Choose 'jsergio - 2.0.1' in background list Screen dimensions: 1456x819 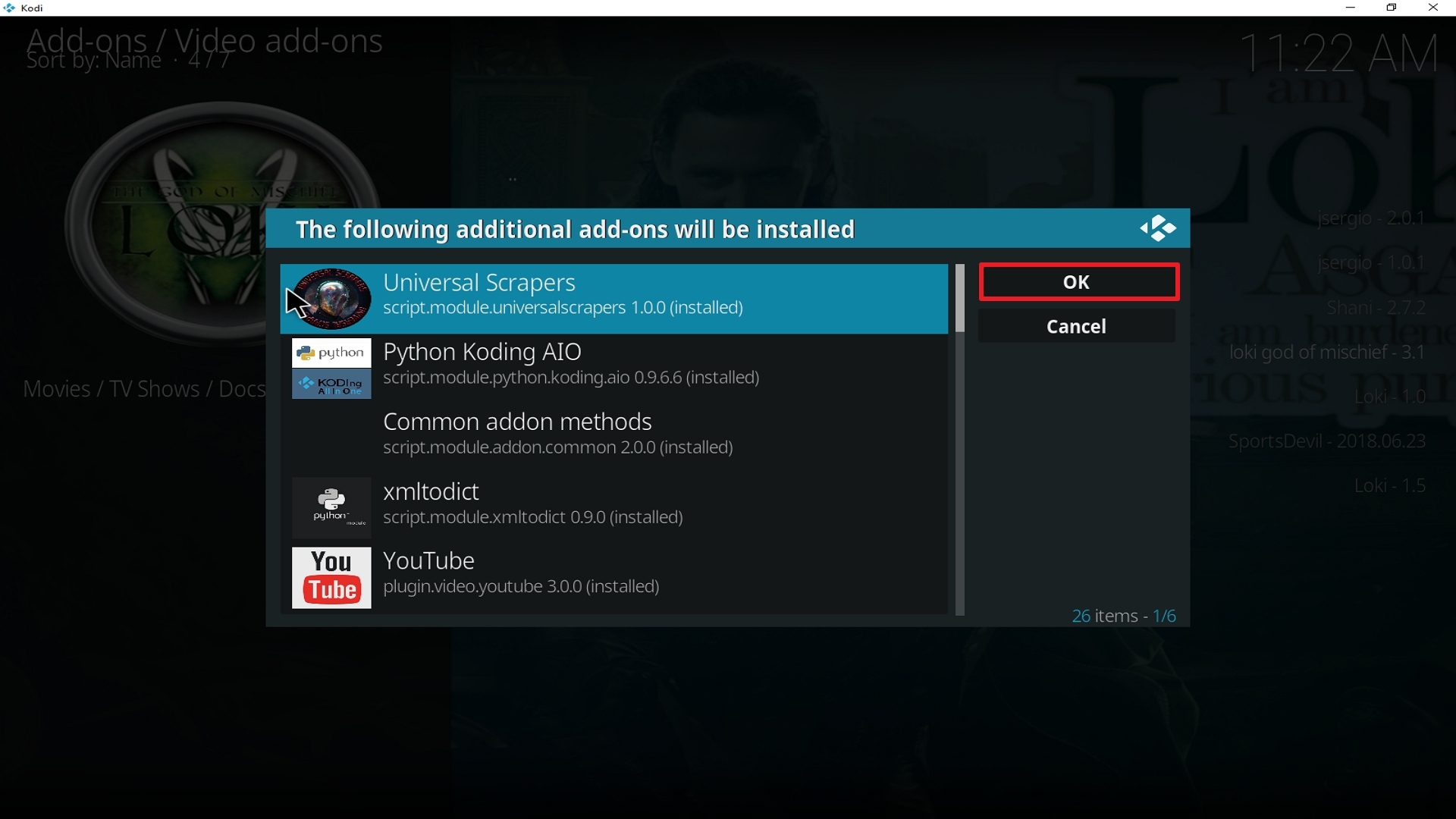[1371, 218]
